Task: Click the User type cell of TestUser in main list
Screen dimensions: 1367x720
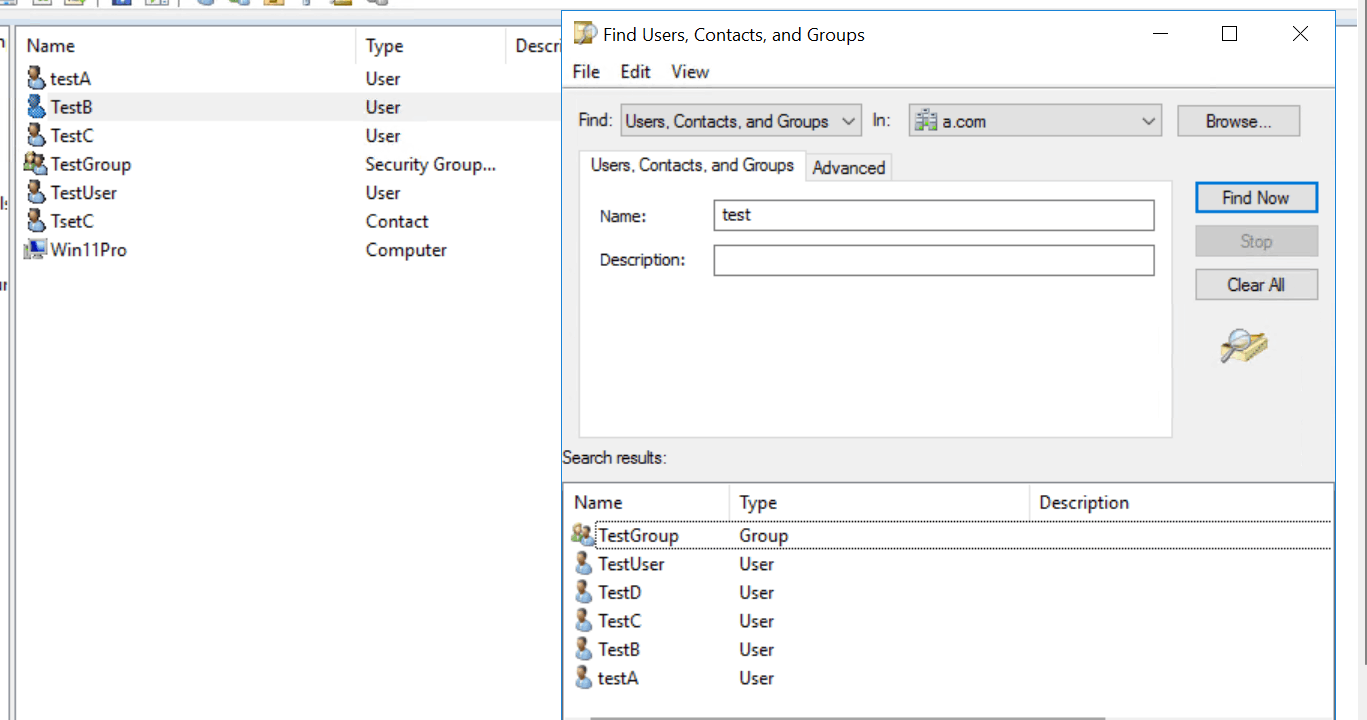Action: (x=383, y=192)
